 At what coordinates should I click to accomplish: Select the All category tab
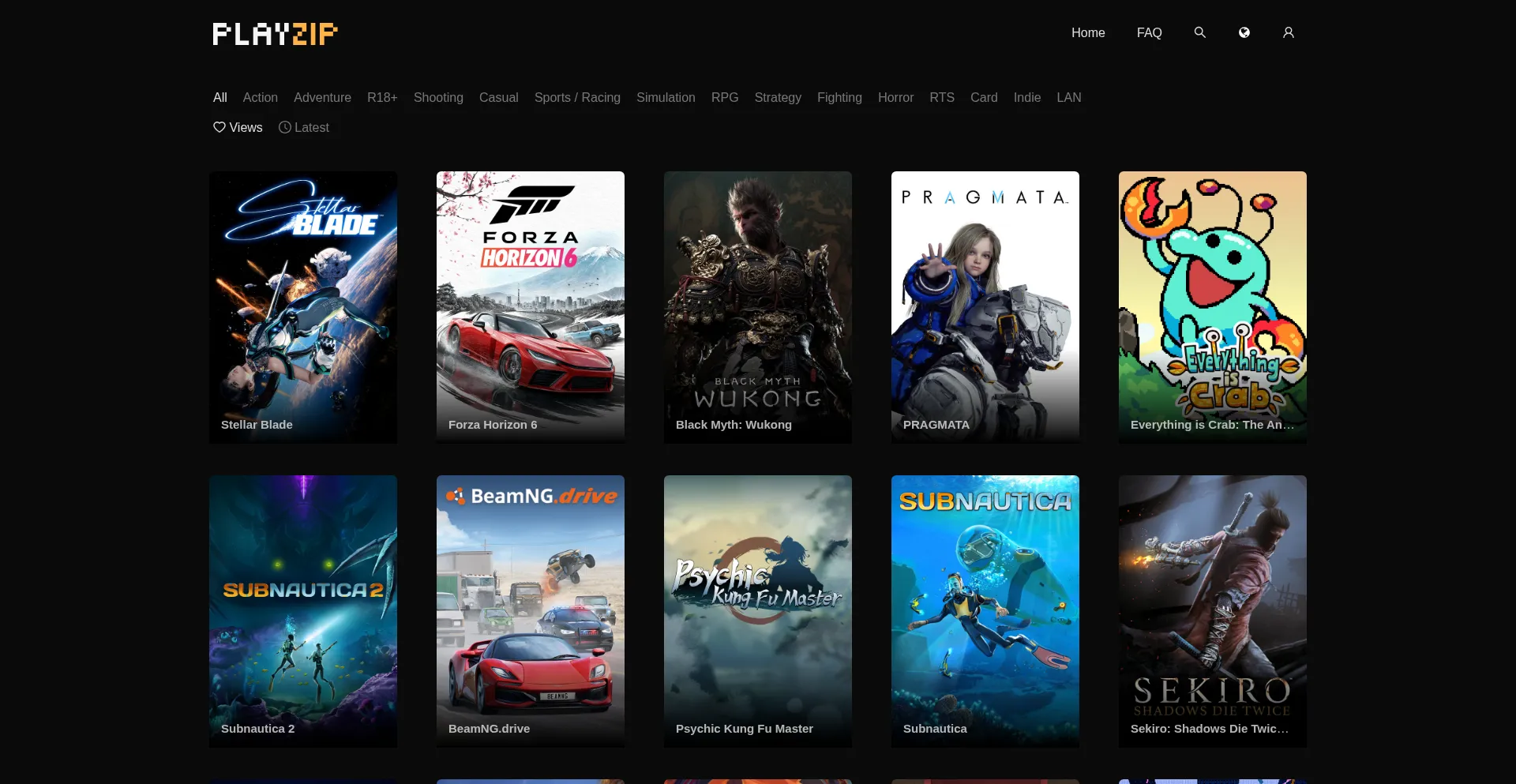coord(220,98)
